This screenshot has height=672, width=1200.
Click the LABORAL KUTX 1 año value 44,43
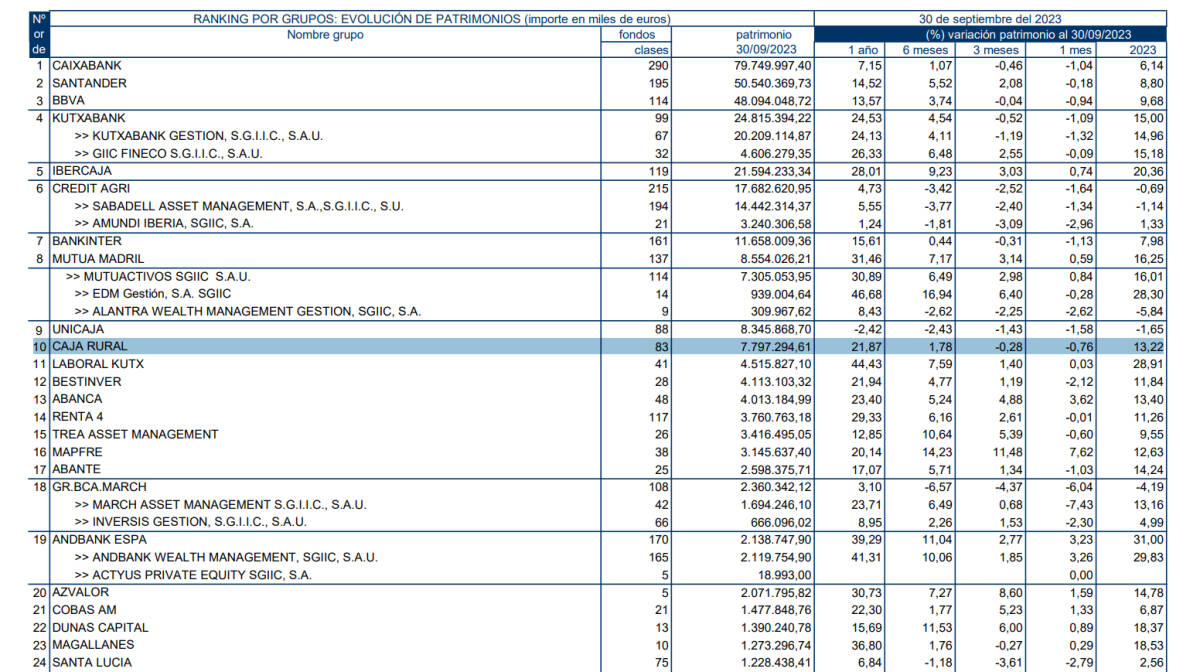coord(867,364)
